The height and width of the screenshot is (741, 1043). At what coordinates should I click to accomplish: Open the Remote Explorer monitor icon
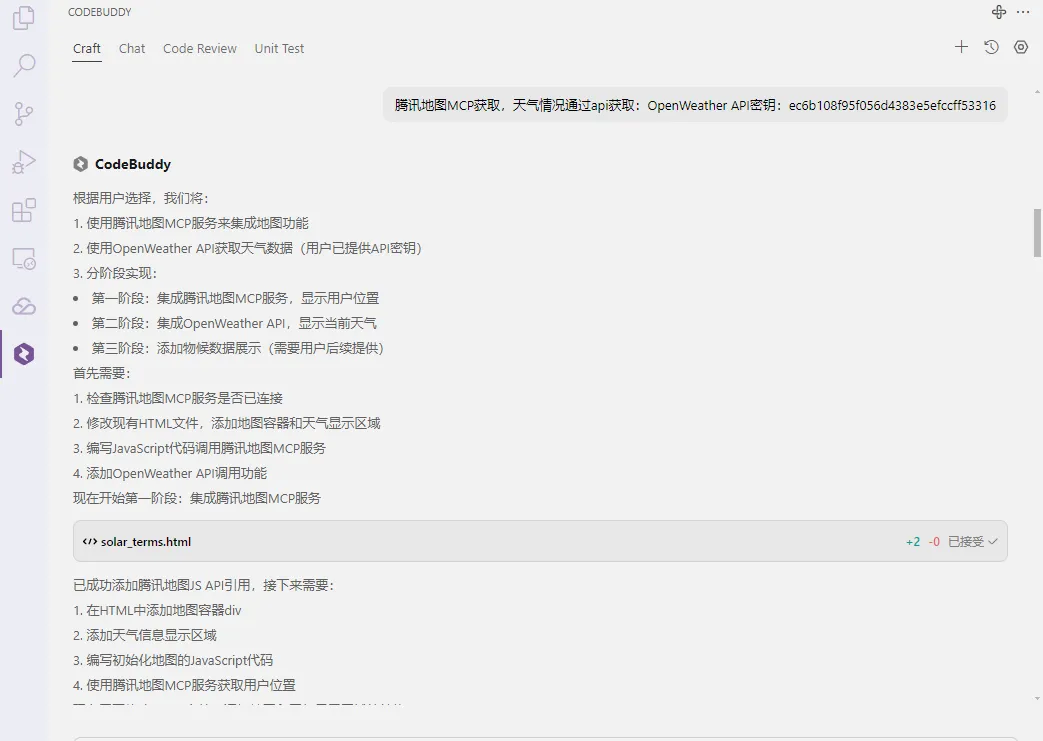24,258
